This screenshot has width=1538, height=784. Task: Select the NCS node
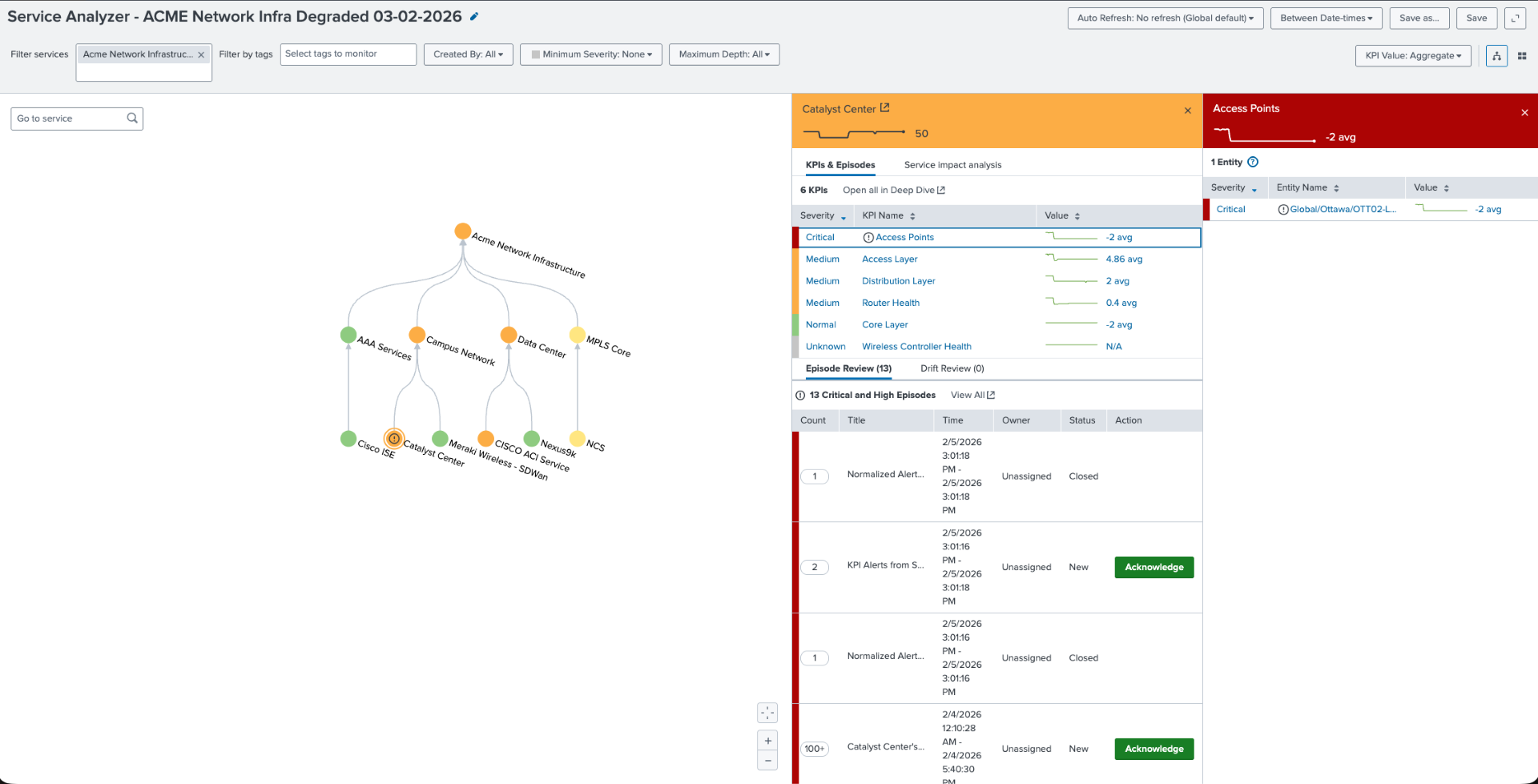coord(578,439)
